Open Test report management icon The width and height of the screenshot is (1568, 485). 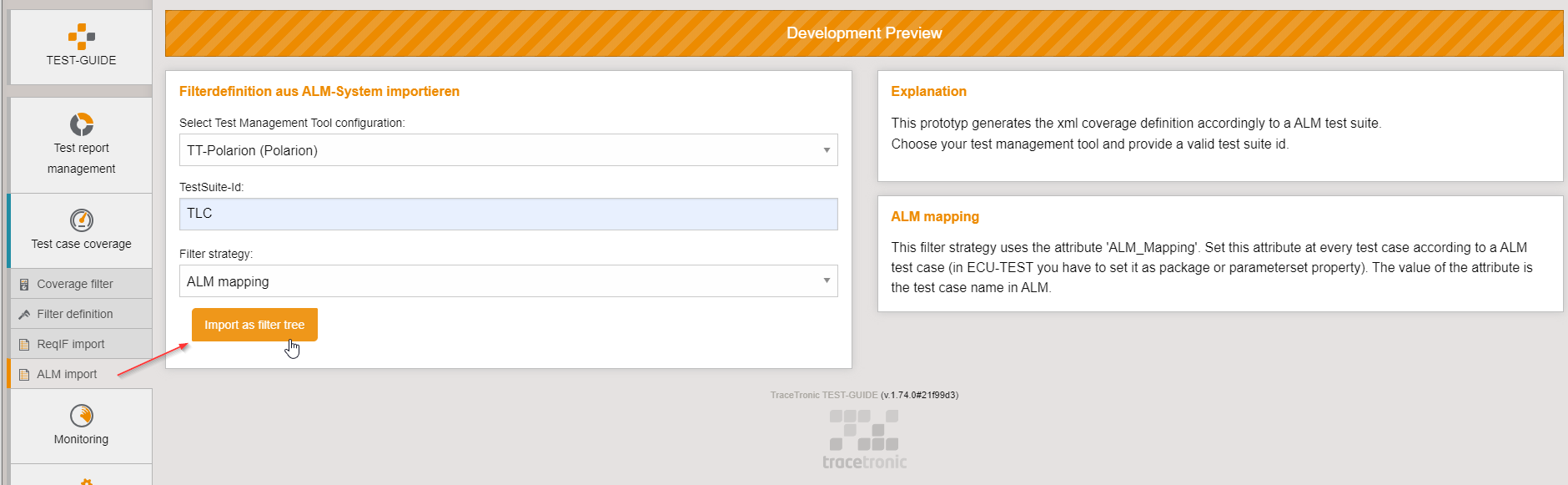point(81,124)
